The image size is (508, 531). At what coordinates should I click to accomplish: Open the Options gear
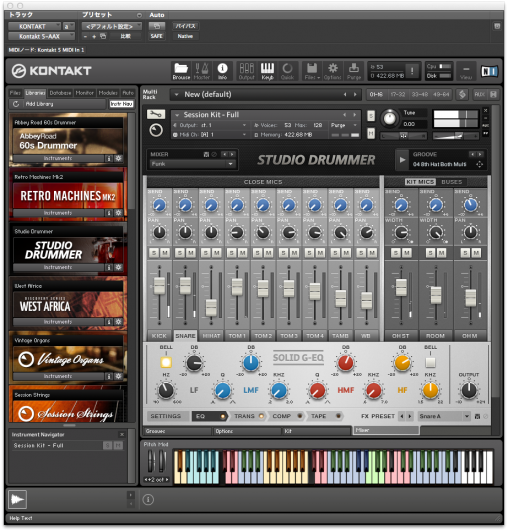pyautogui.click(x=333, y=71)
